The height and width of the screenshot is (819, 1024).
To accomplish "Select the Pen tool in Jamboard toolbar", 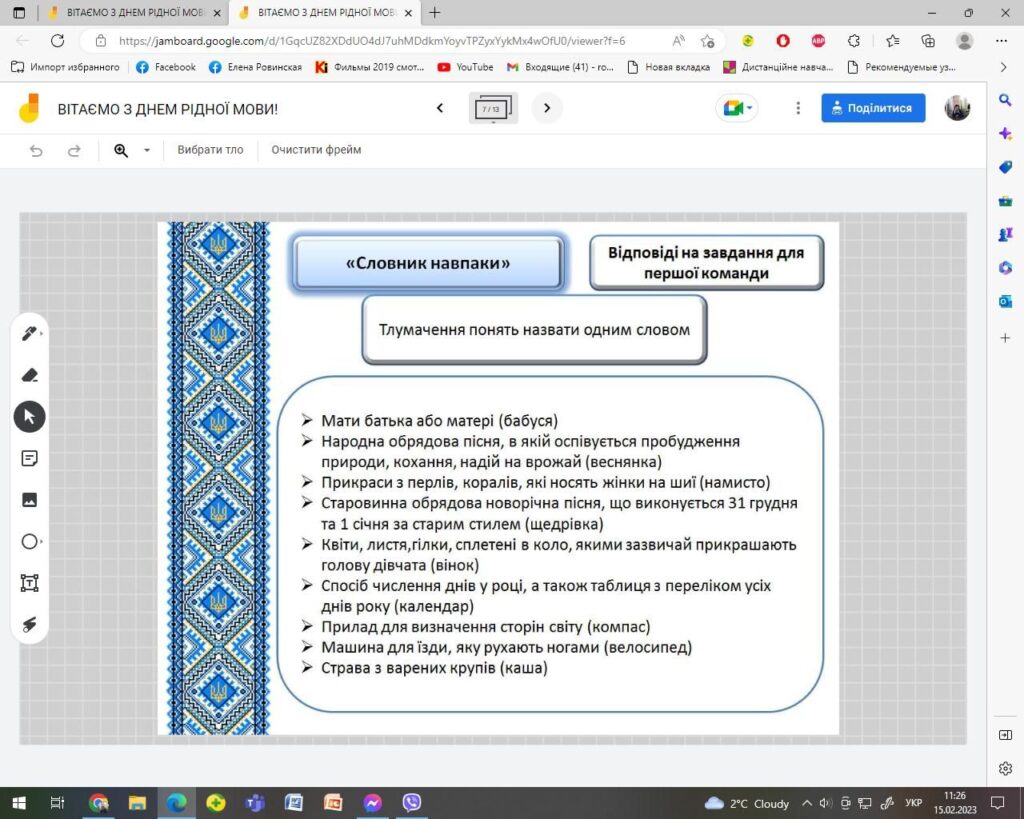I will (x=29, y=334).
